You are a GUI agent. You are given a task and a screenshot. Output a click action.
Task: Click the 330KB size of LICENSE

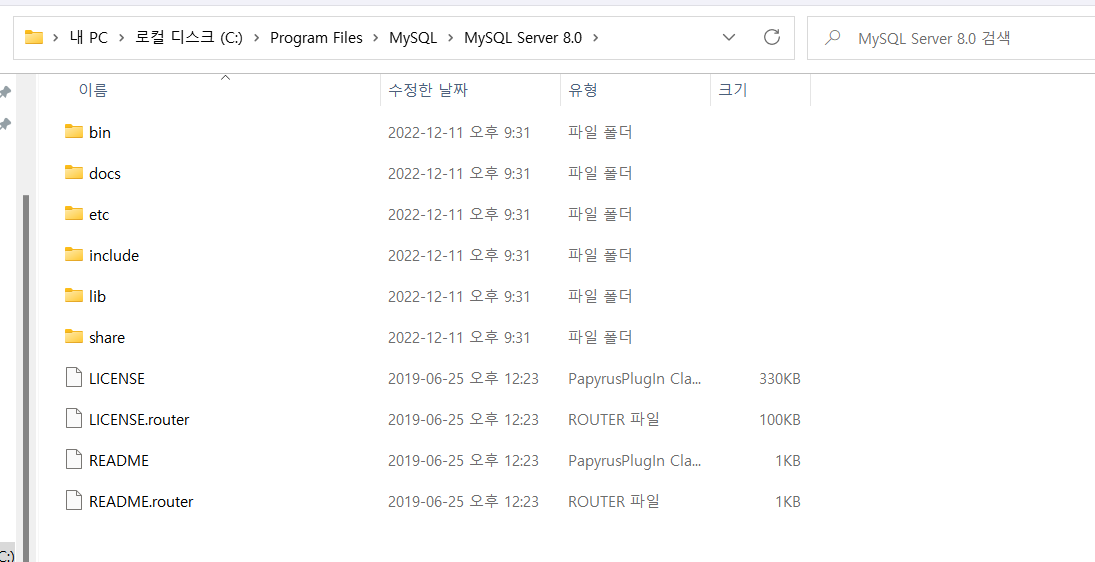[779, 378]
